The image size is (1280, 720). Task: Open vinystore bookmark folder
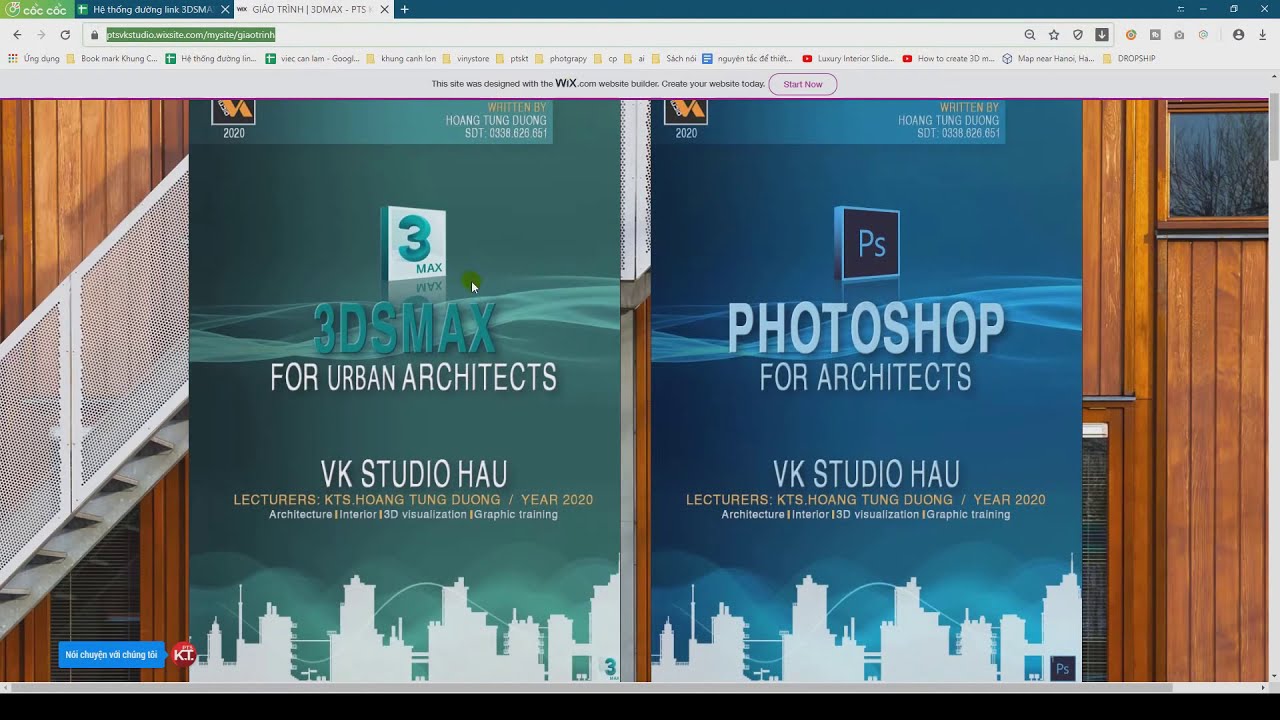click(466, 58)
